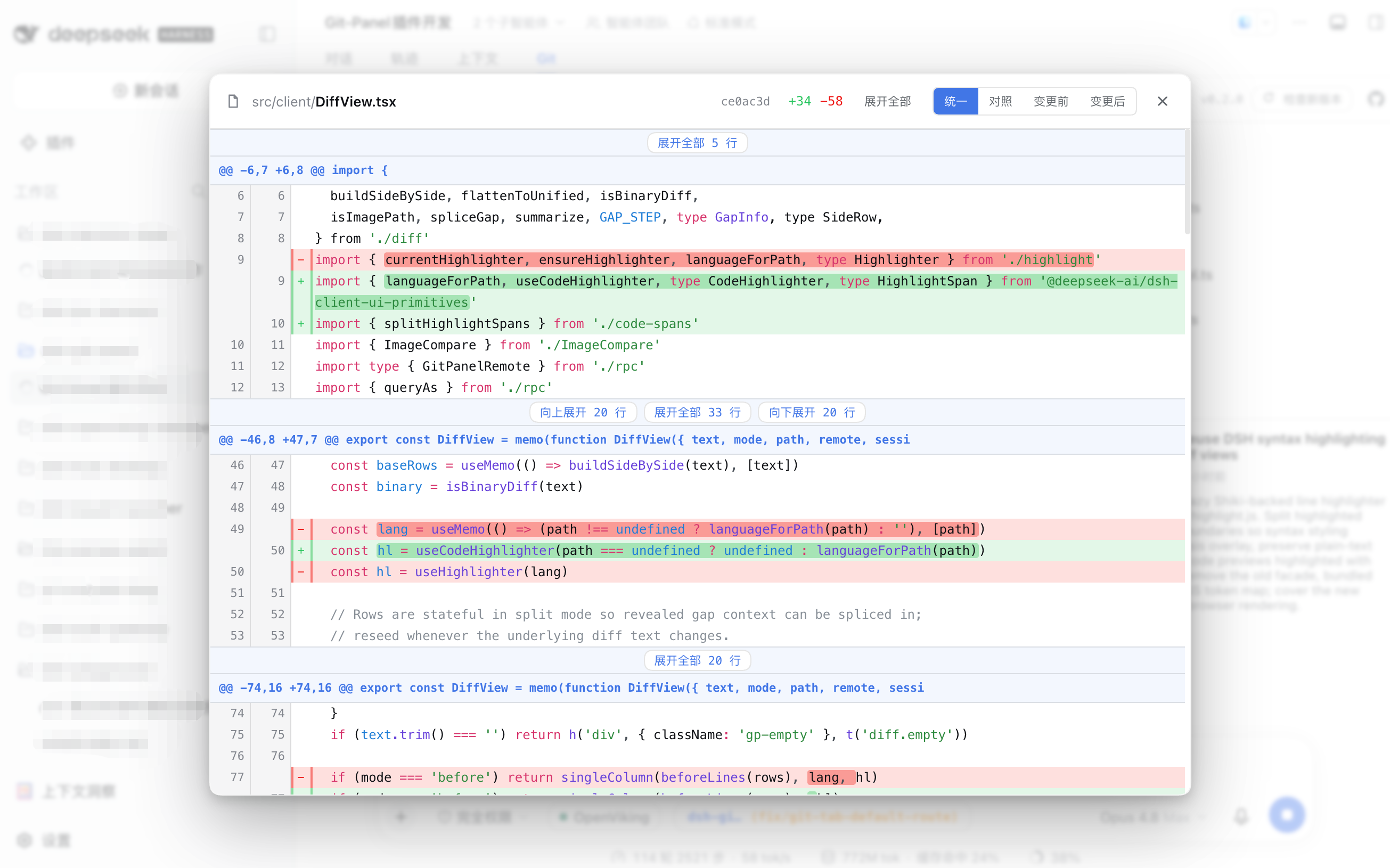Open the 设置 gear in the background sidebar
This screenshot has height=868, width=1390.
(24, 840)
